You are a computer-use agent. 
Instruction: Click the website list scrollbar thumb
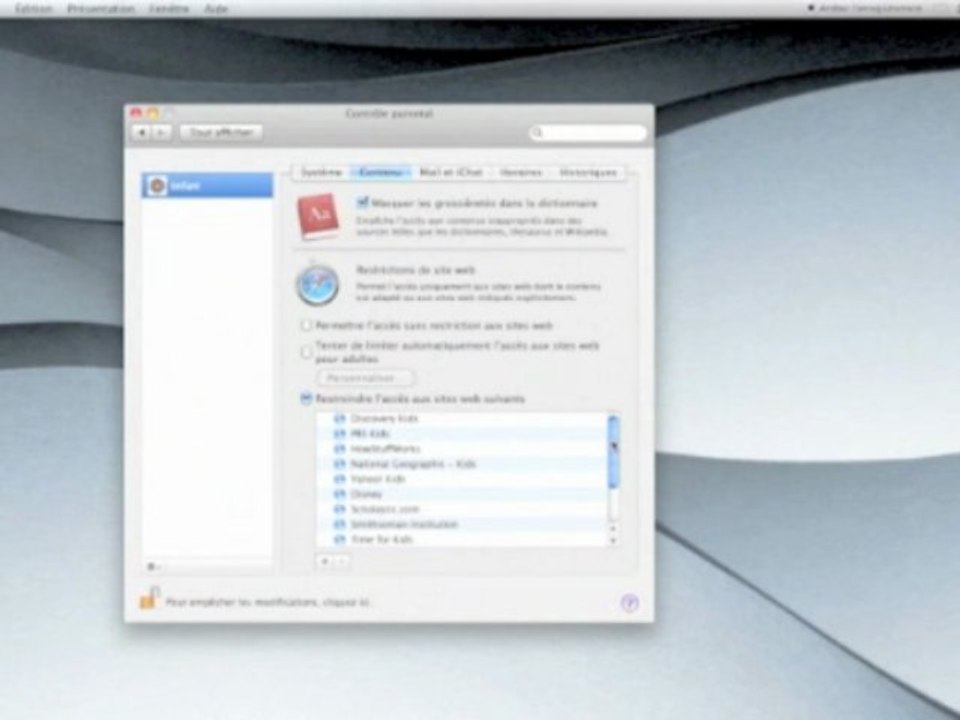click(x=613, y=452)
